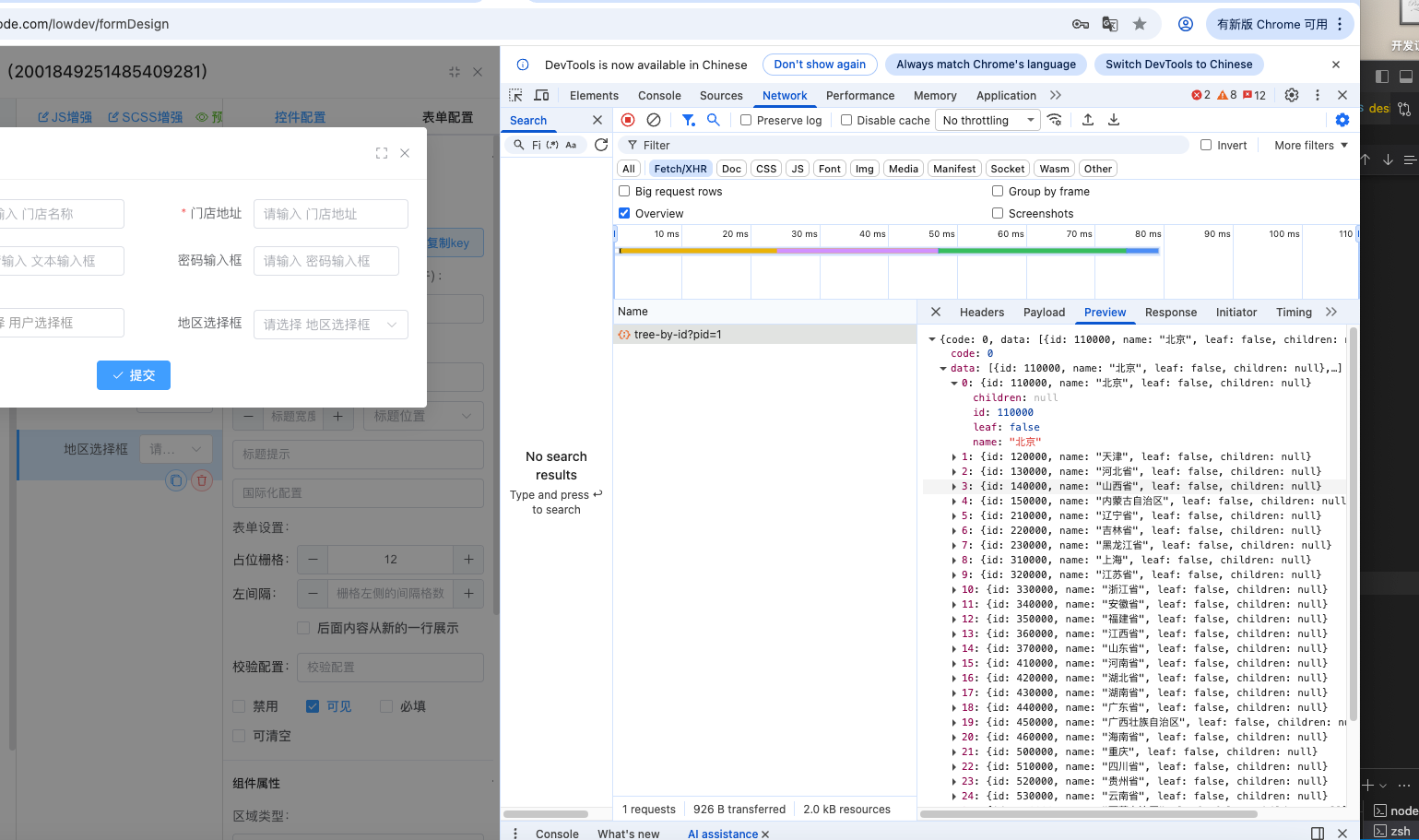The width and height of the screenshot is (1419, 840).
Task: Open the Response tab
Action: 1170,313
